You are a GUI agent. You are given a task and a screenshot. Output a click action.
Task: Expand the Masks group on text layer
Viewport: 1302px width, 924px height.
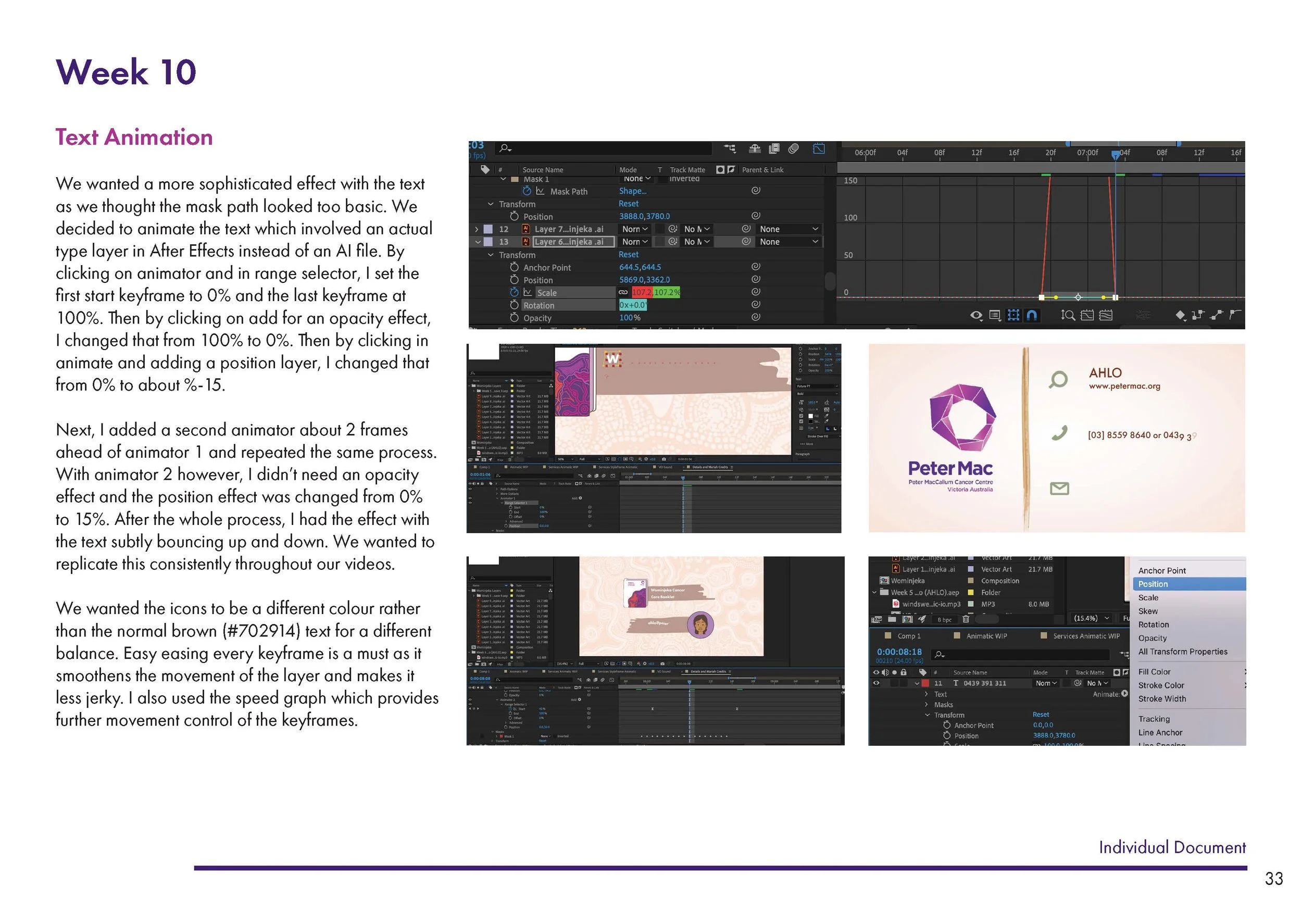[927, 704]
